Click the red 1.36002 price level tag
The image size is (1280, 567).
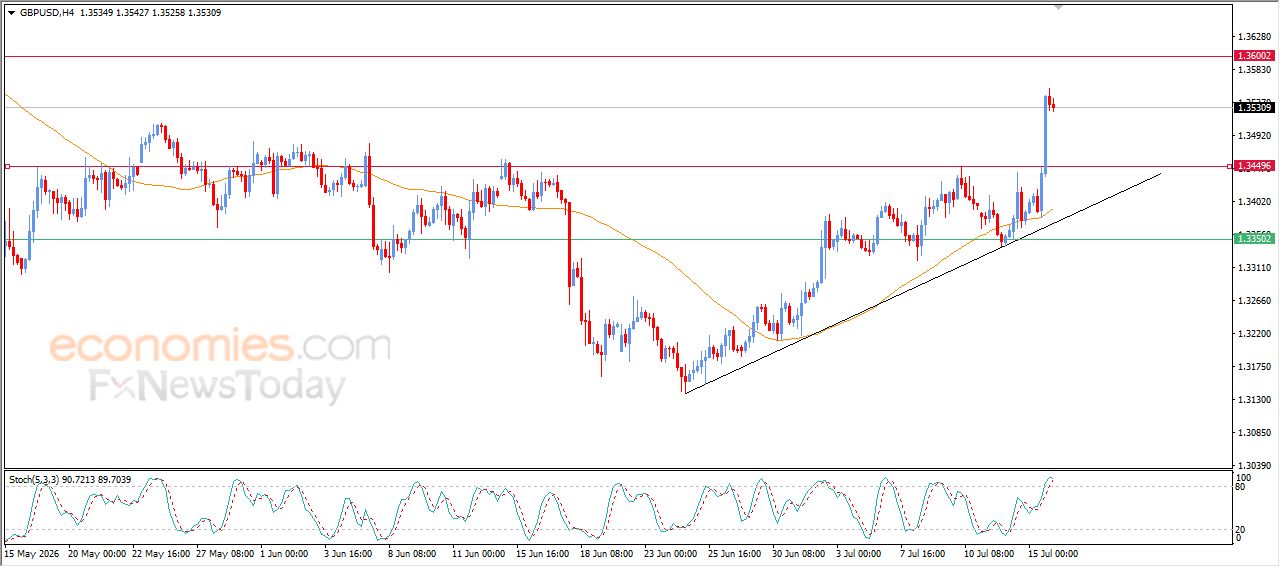point(1255,56)
